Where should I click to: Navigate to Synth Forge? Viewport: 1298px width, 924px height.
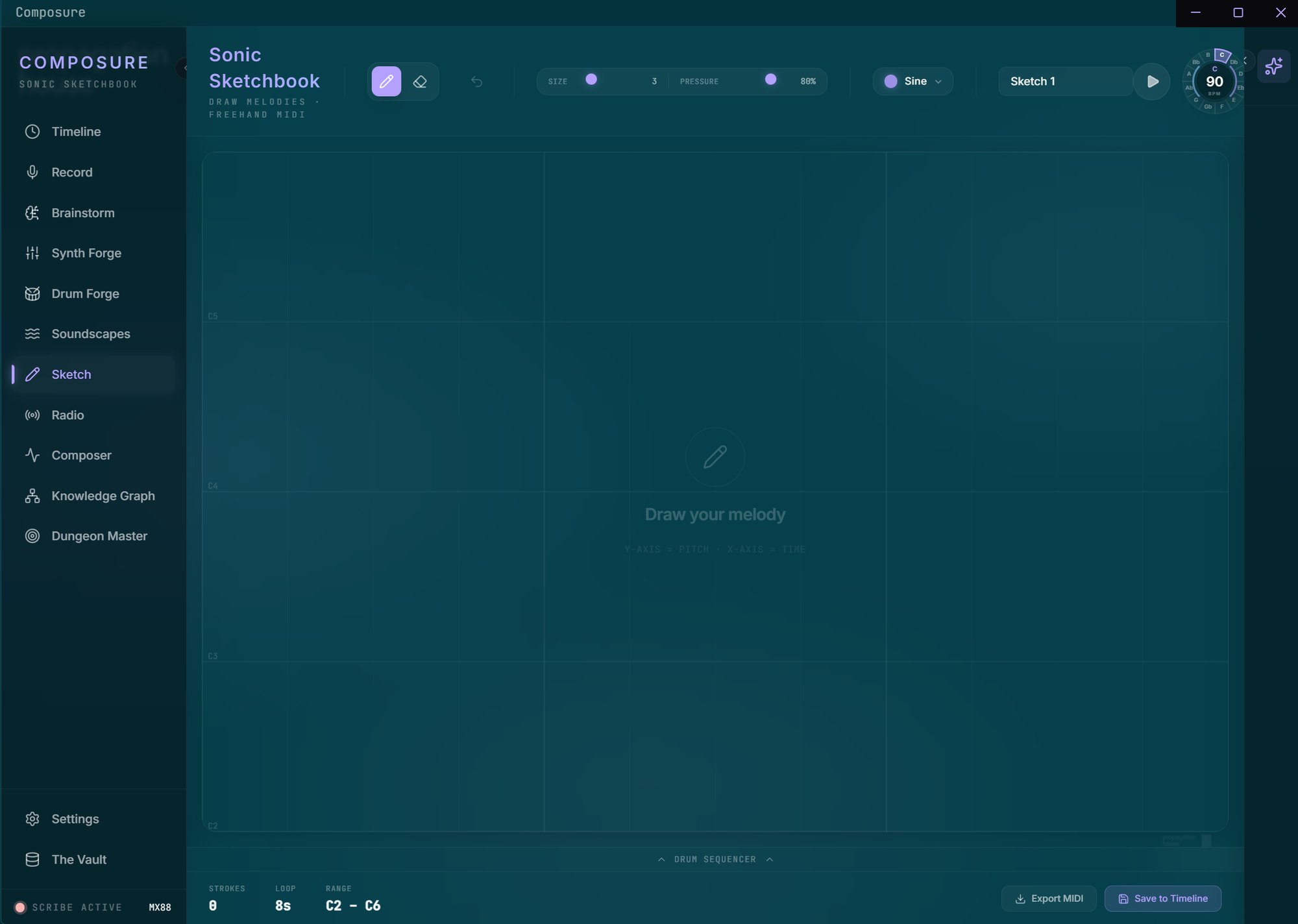point(93,253)
